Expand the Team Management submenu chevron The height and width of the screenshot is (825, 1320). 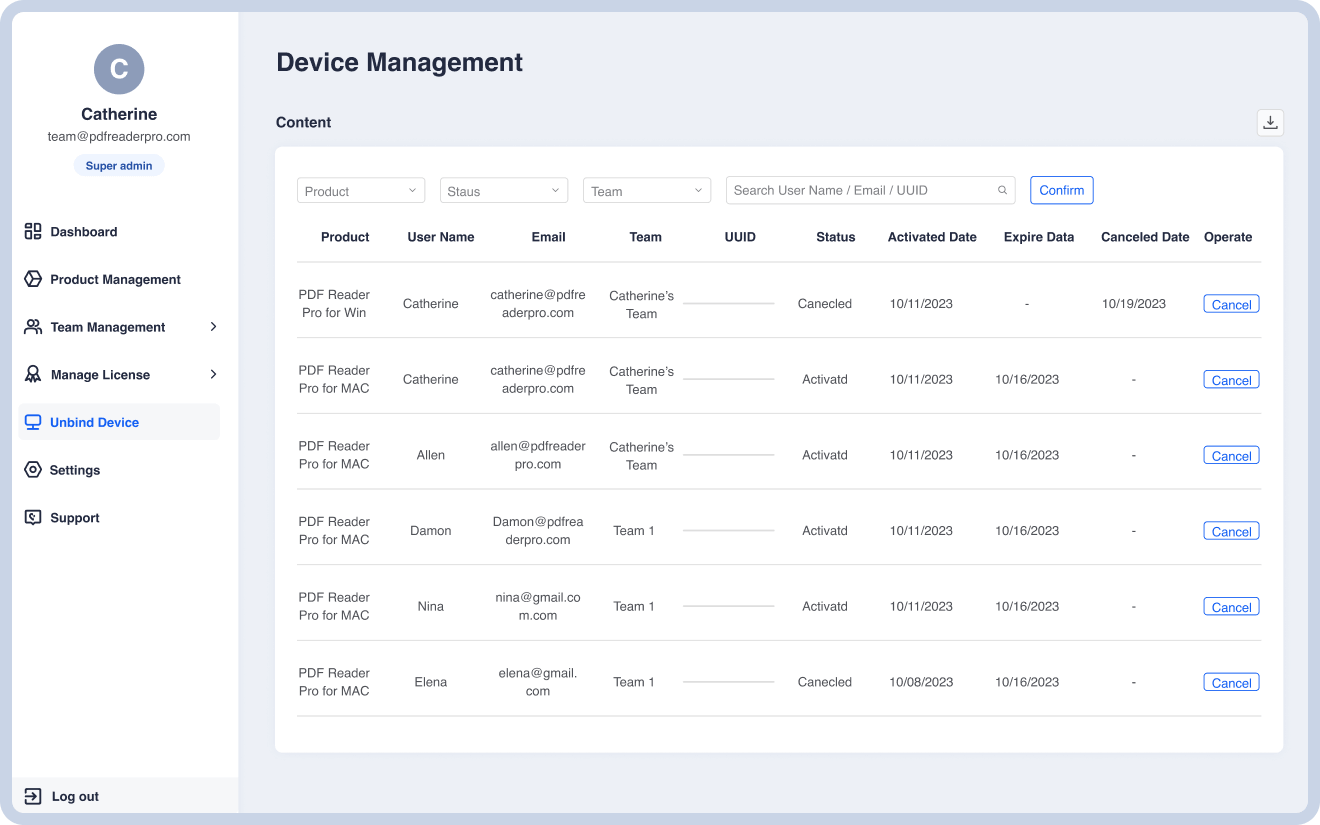click(x=213, y=327)
